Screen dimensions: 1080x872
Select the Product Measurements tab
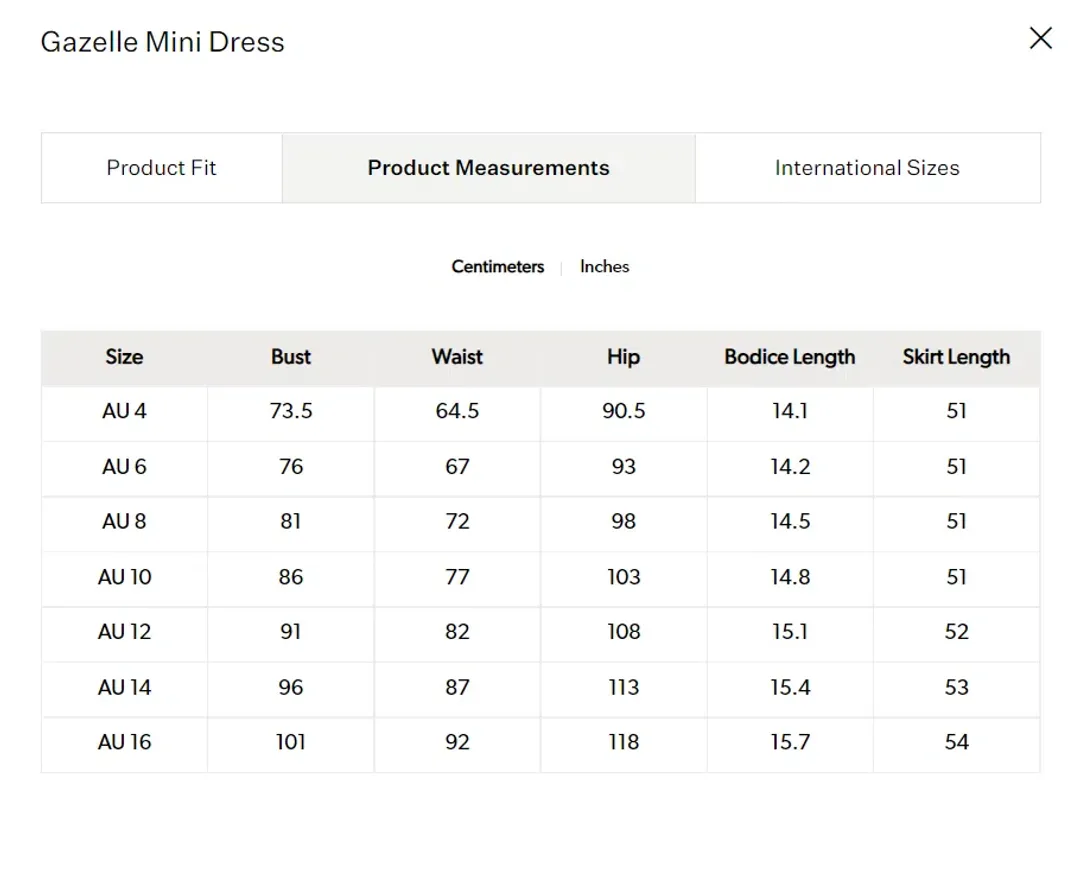click(488, 168)
